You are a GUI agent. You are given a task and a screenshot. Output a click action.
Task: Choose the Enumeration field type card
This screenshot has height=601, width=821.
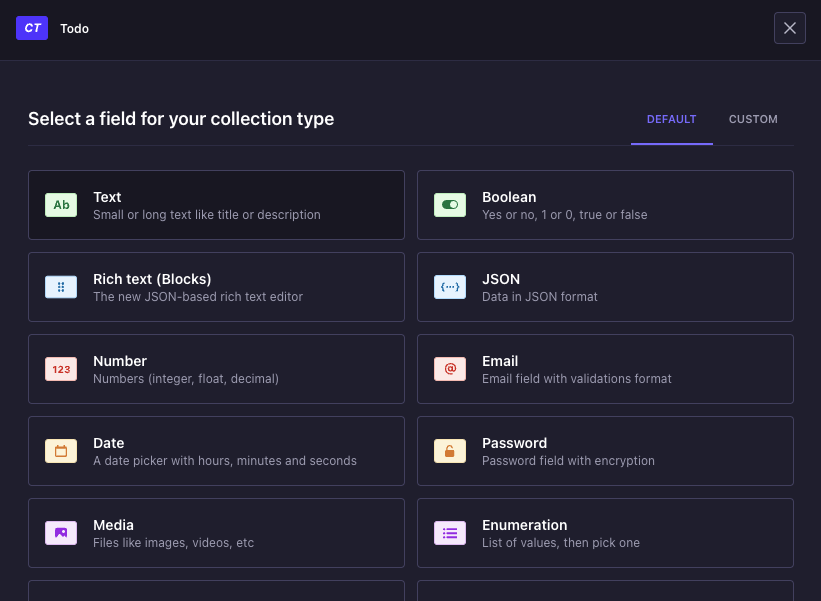[x=605, y=533]
